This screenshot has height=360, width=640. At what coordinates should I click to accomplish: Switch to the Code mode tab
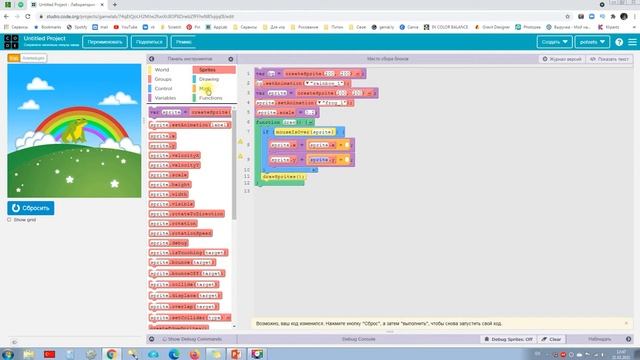[x=14, y=58]
